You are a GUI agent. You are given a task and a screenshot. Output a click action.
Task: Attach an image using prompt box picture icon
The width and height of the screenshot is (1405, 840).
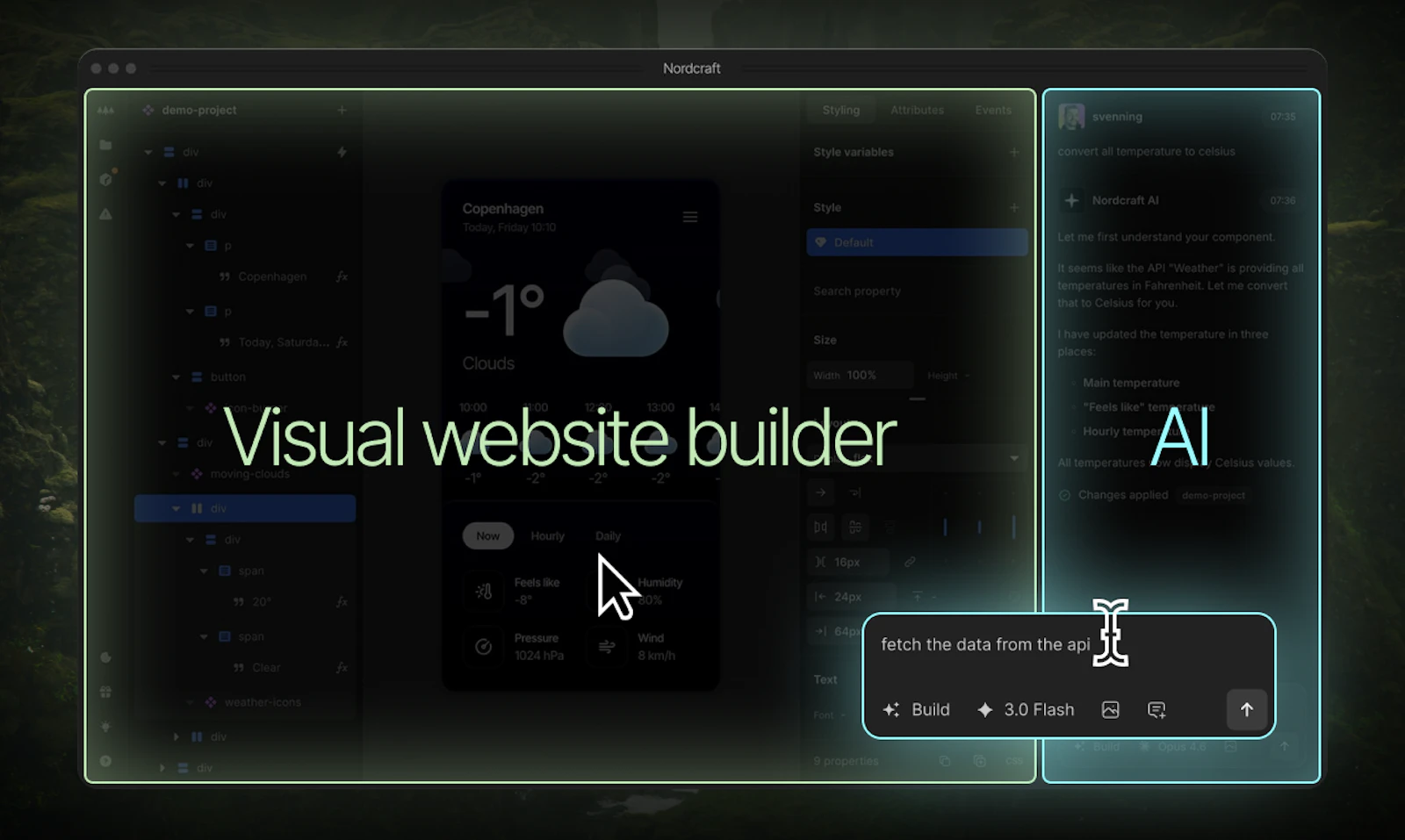click(x=1110, y=710)
